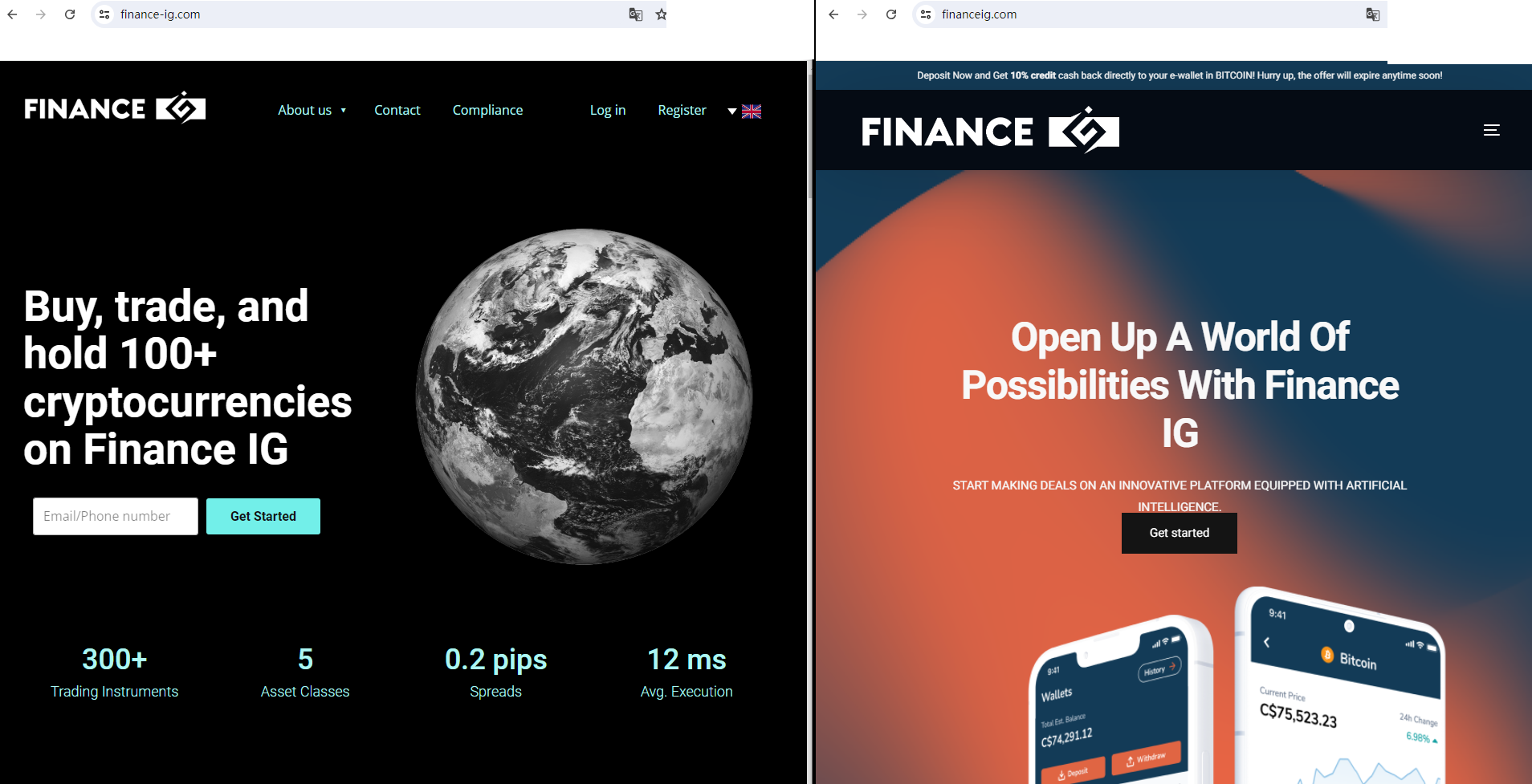Open the translate icon in right address bar
Screen dimensions: 1532x784
tap(1373, 14)
